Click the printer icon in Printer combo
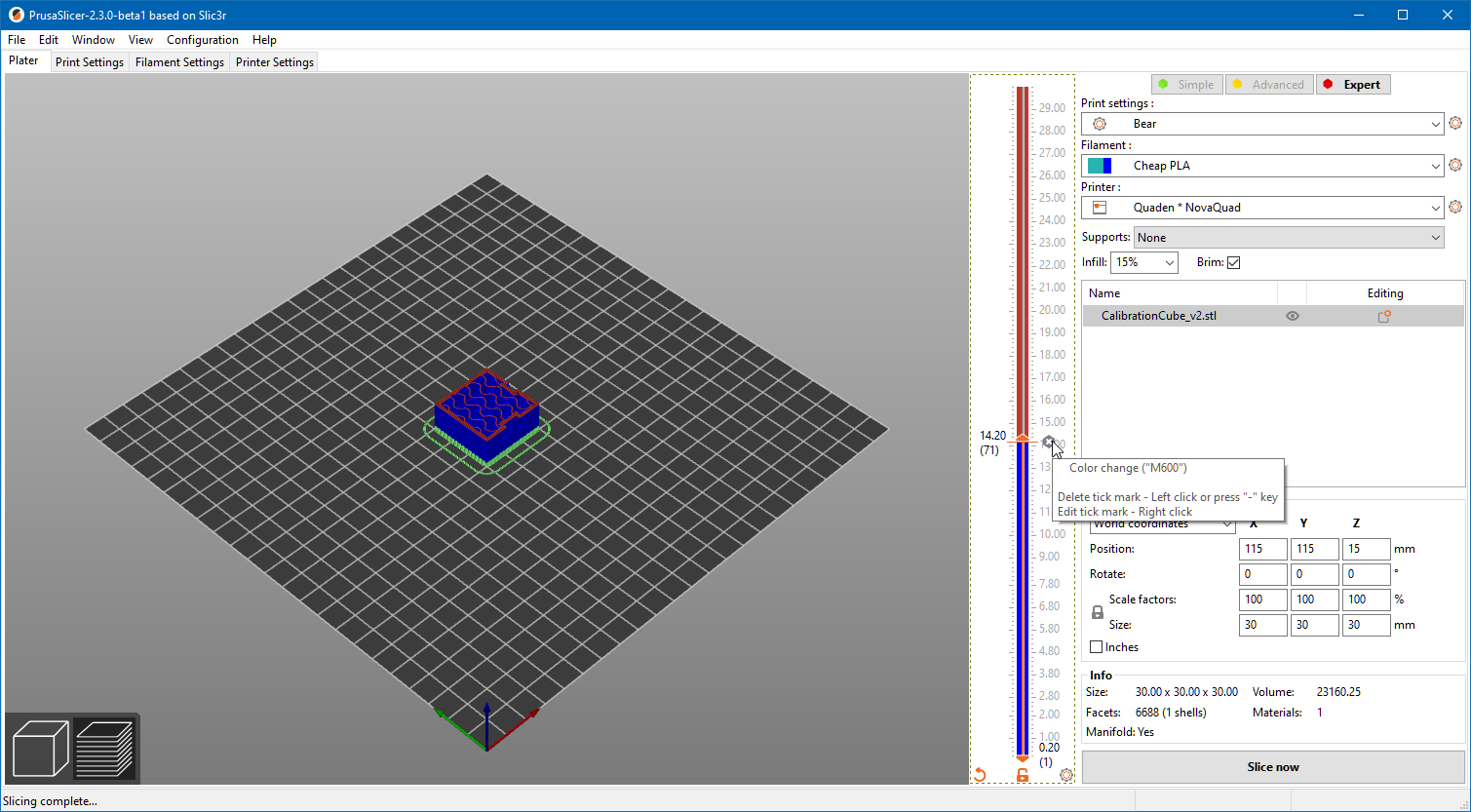Image resolution: width=1471 pixels, height=812 pixels. (1100, 208)
